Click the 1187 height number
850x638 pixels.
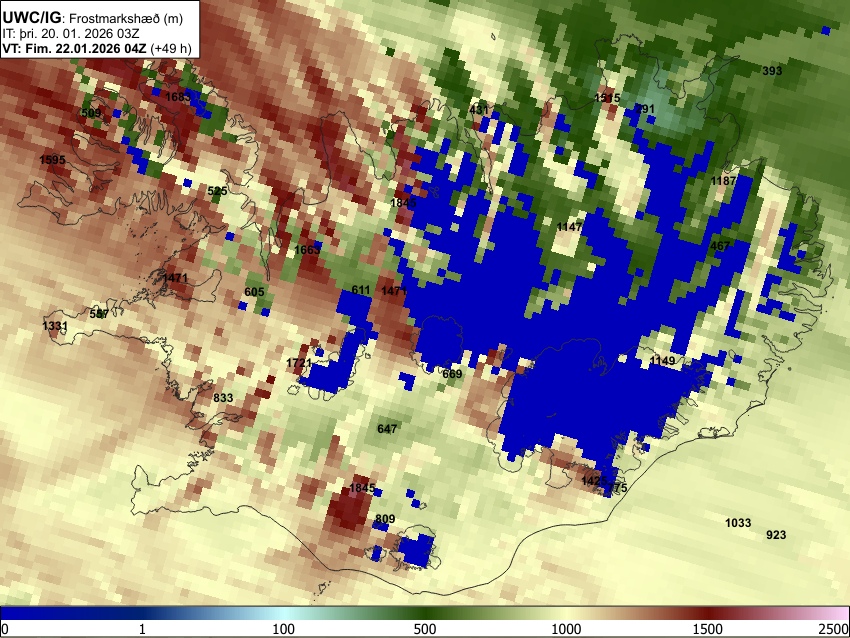click(723, 181)
